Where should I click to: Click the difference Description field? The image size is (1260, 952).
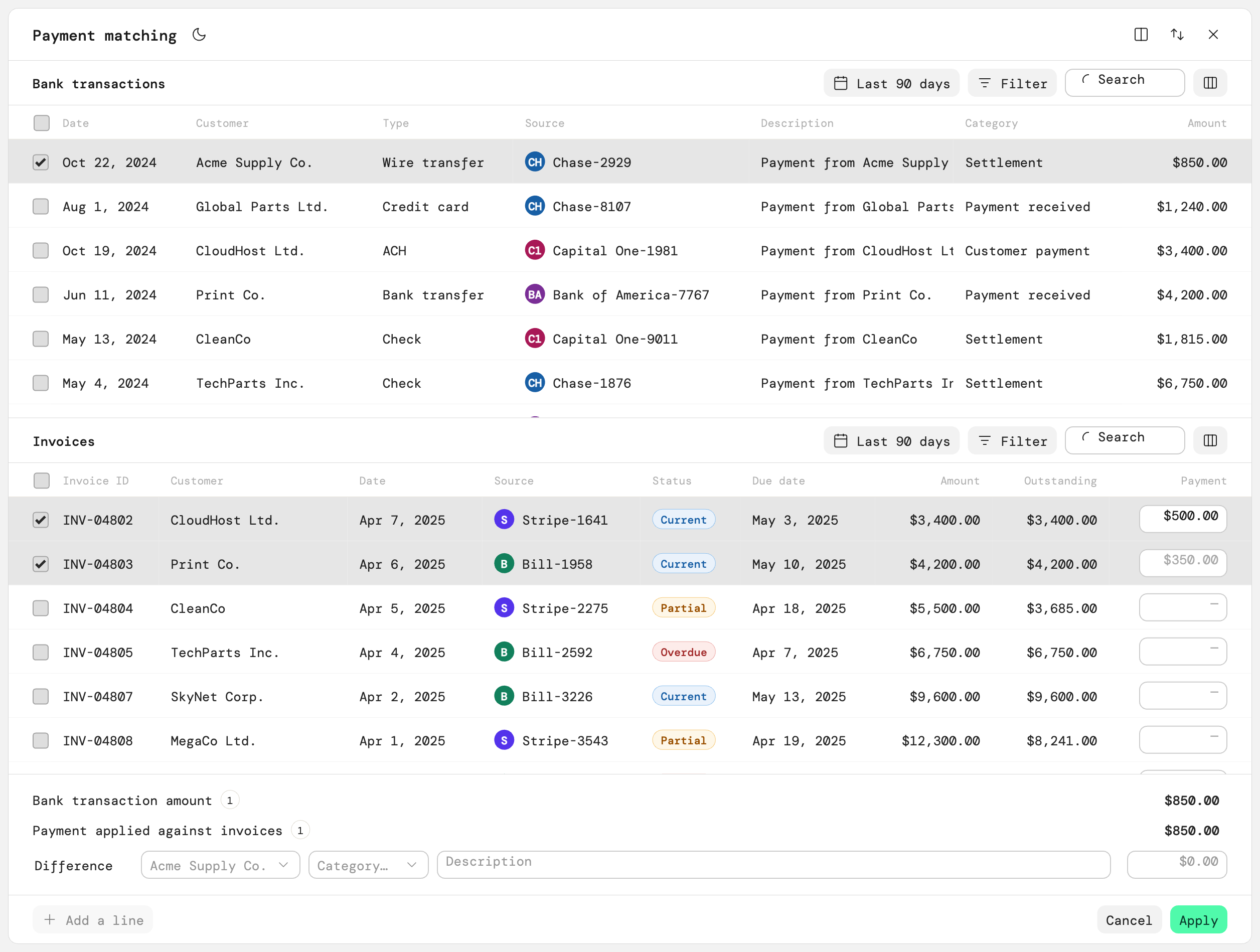coord(773,865)
